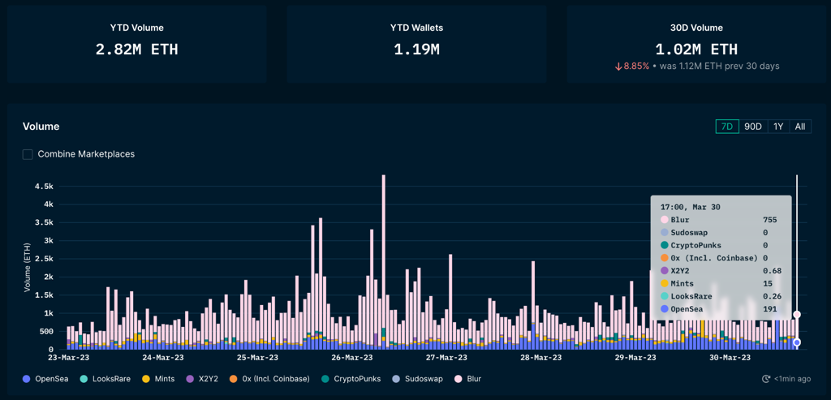Show the All time range
832x400 pixels.
pos(800,127)
